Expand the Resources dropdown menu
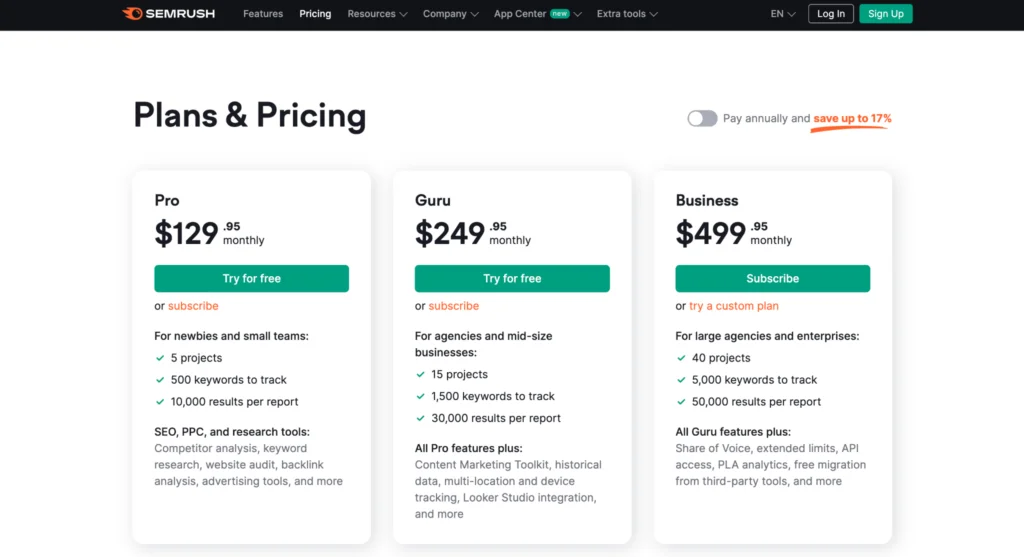This screenshot has height=557, width=1024. point(377,14)
